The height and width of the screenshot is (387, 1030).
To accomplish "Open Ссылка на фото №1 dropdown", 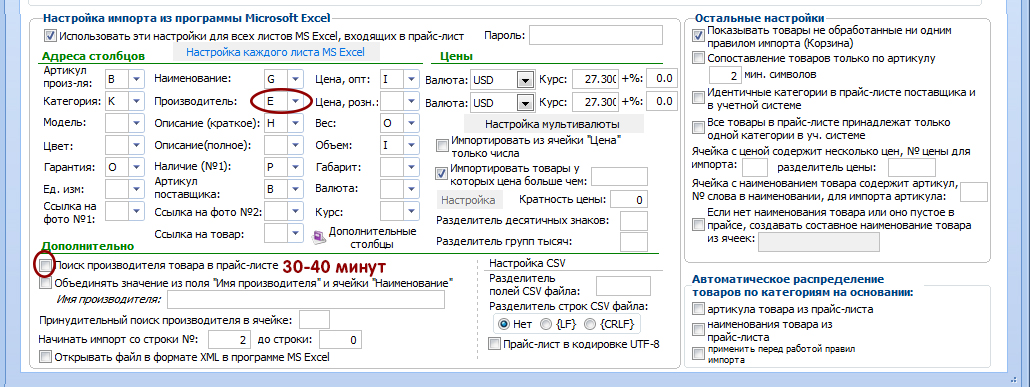I will coord(137,211).
